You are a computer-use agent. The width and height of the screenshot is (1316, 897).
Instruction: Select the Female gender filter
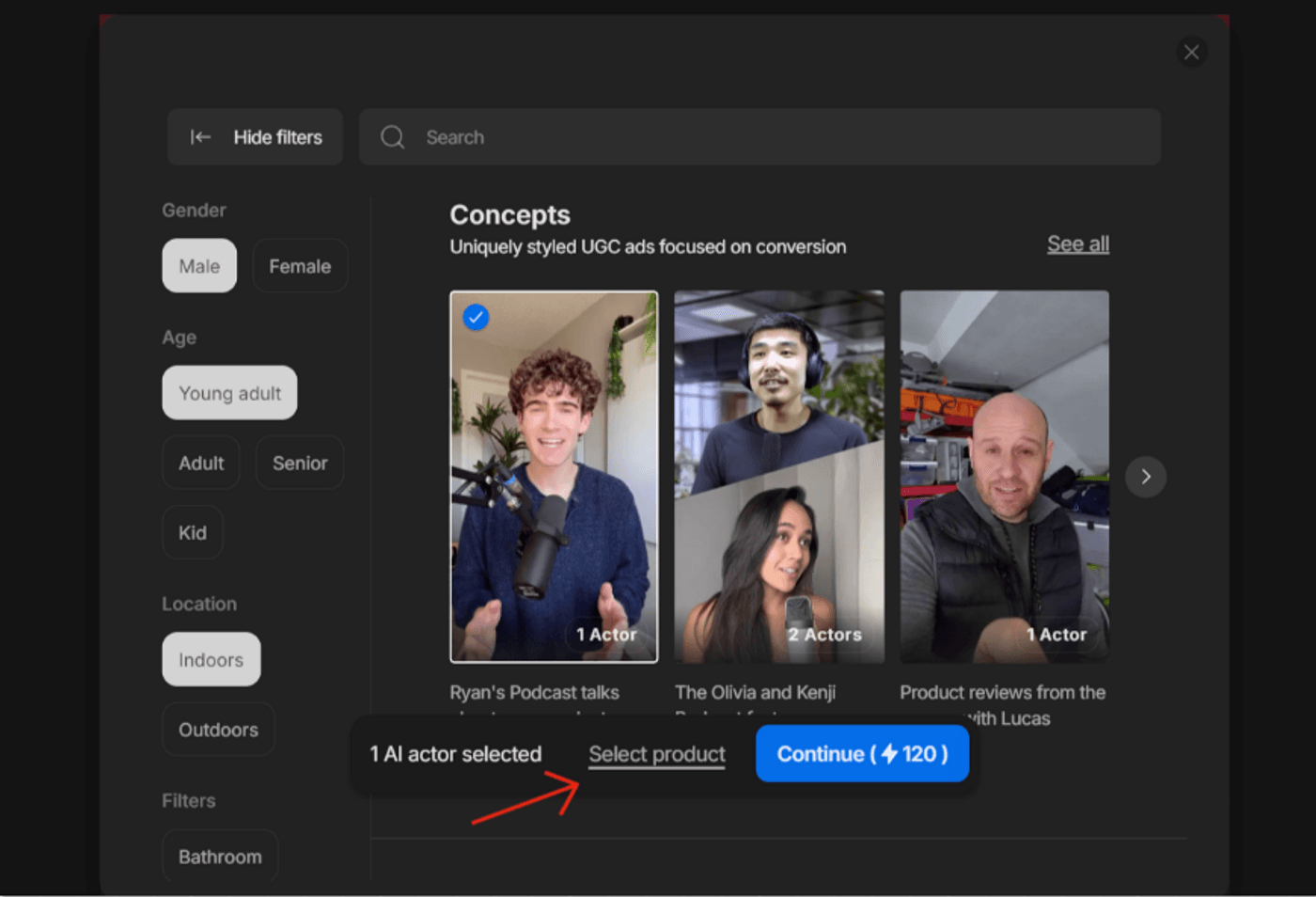[300, 265]
